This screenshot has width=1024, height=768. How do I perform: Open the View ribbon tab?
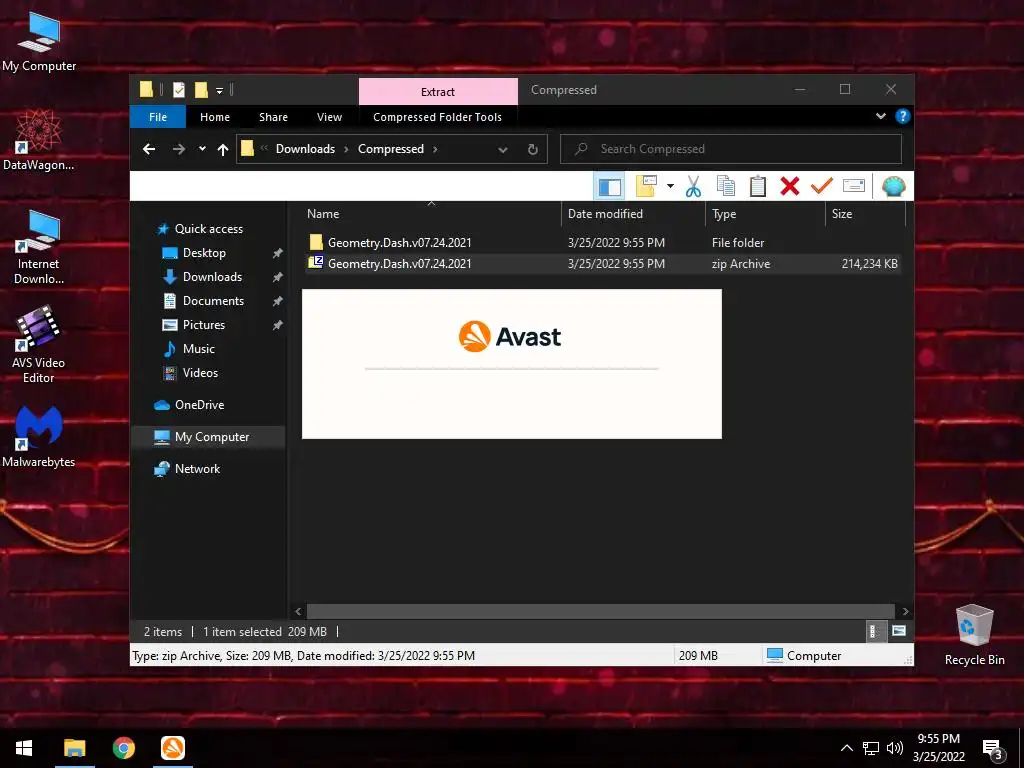(329, 117)
